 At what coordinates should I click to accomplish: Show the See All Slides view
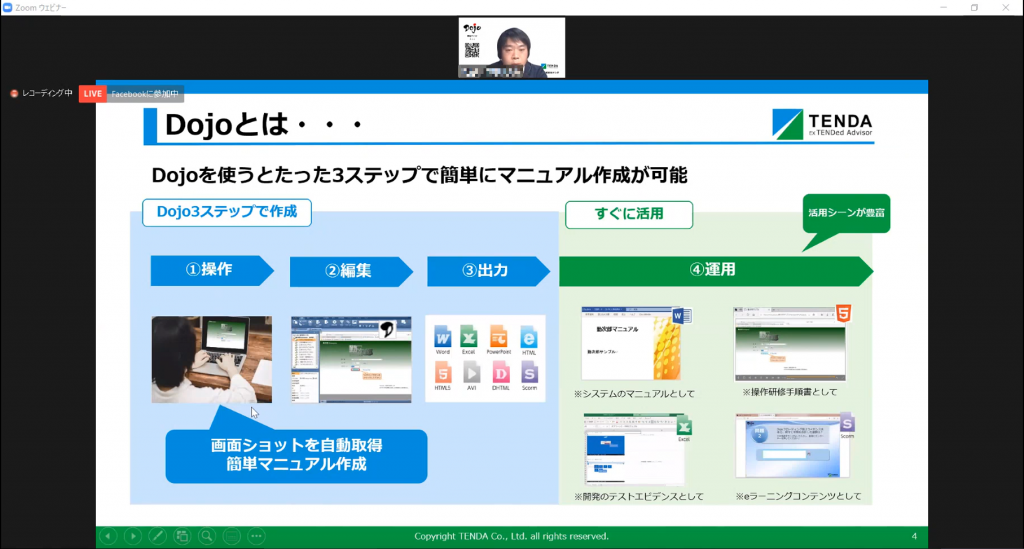(182, 536)
